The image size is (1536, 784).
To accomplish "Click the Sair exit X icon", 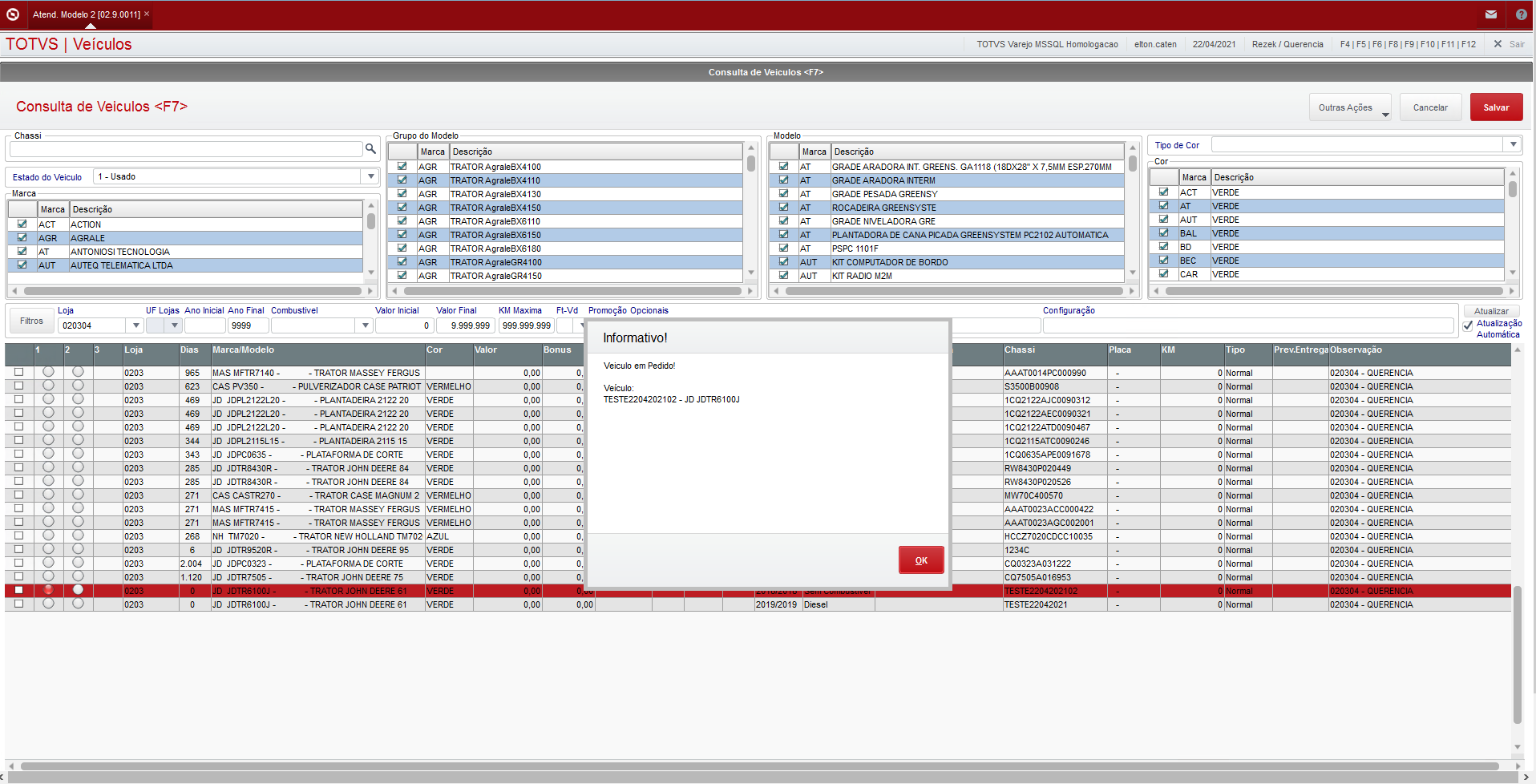I will tap(1498, 44).
